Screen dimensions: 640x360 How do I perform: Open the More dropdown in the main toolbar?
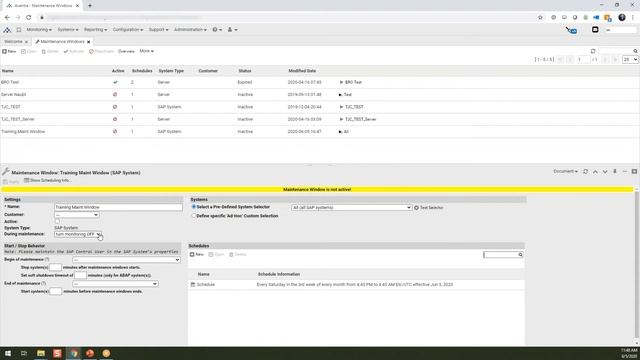(147, 51)
